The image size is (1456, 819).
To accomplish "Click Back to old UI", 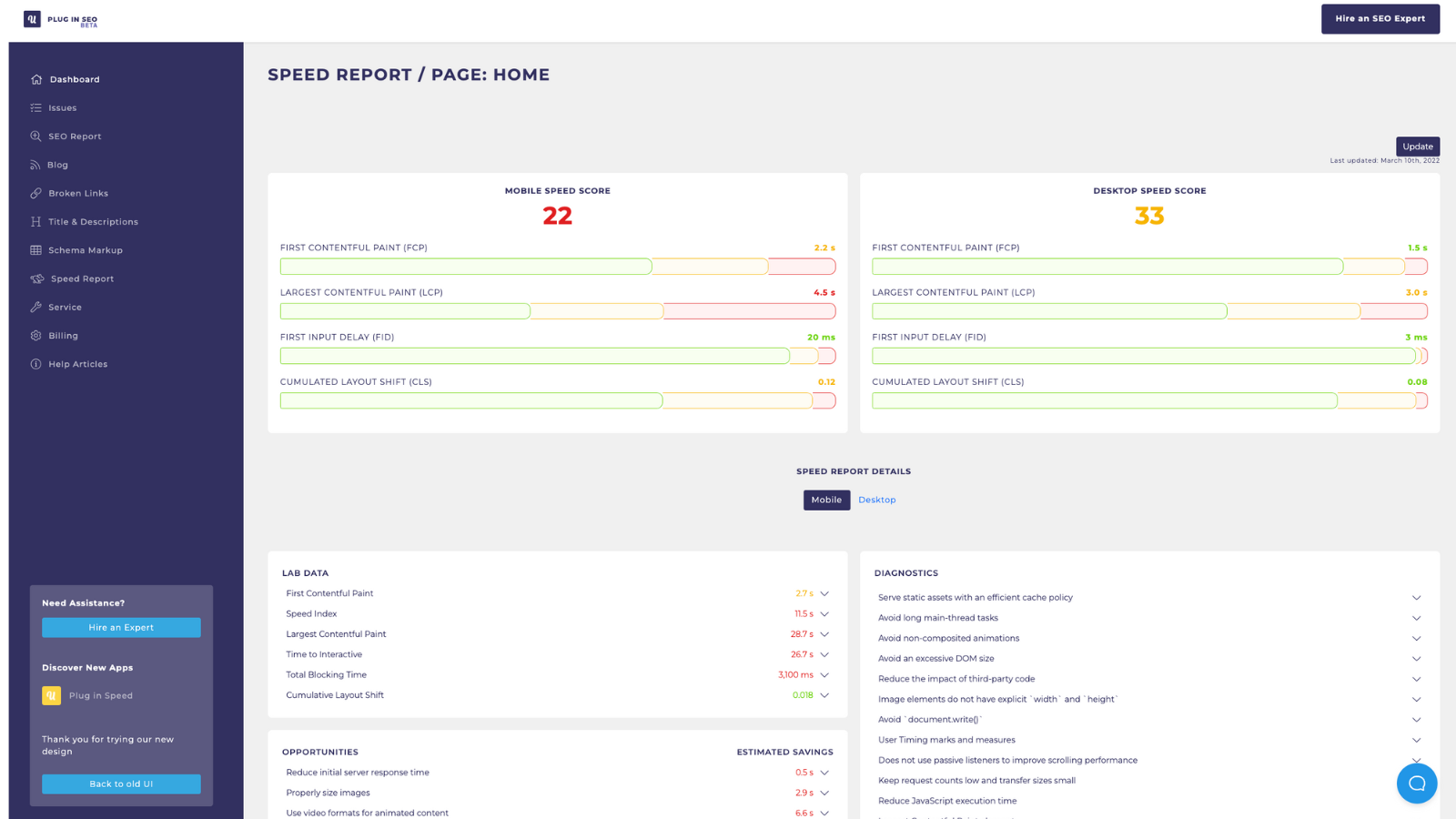I will click(x=120, y=784).
